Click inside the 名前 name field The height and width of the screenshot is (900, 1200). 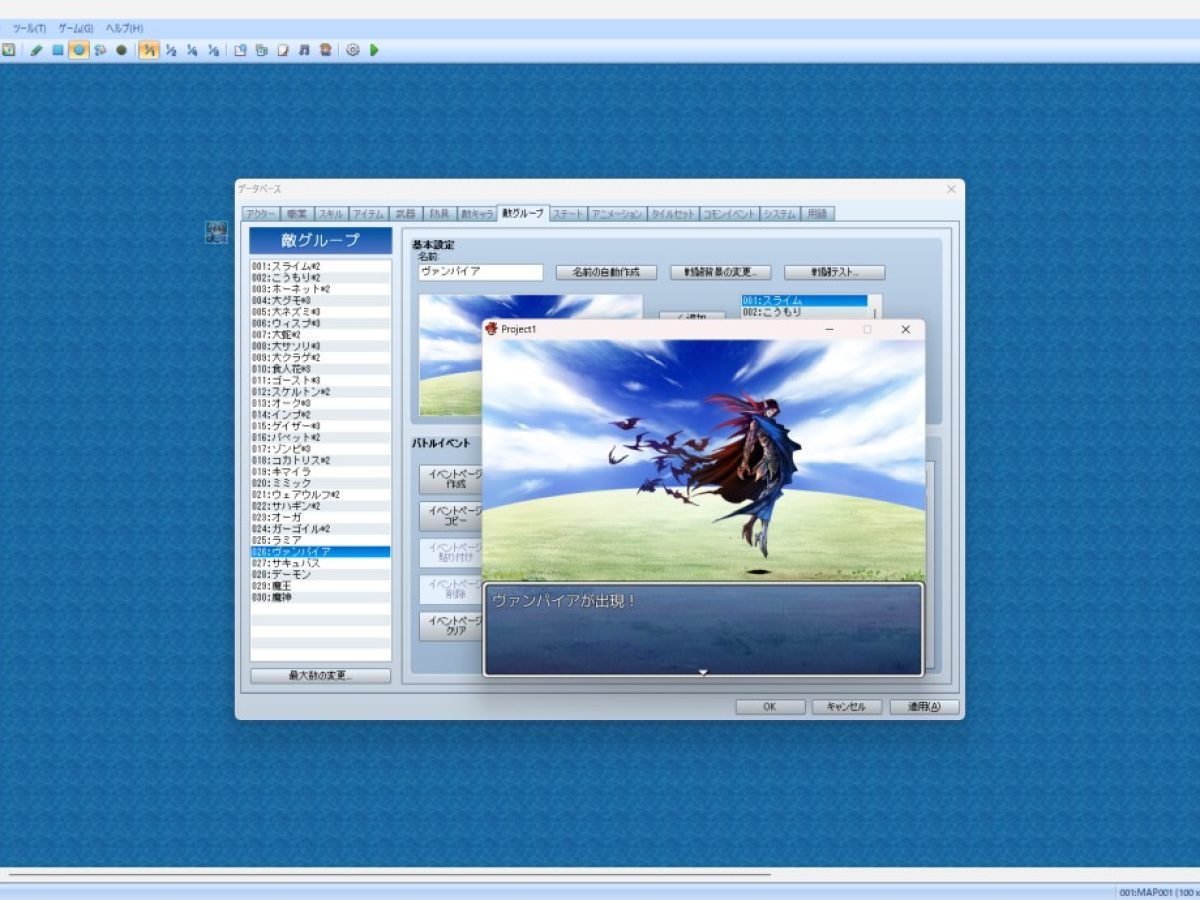tap(480, 272)
